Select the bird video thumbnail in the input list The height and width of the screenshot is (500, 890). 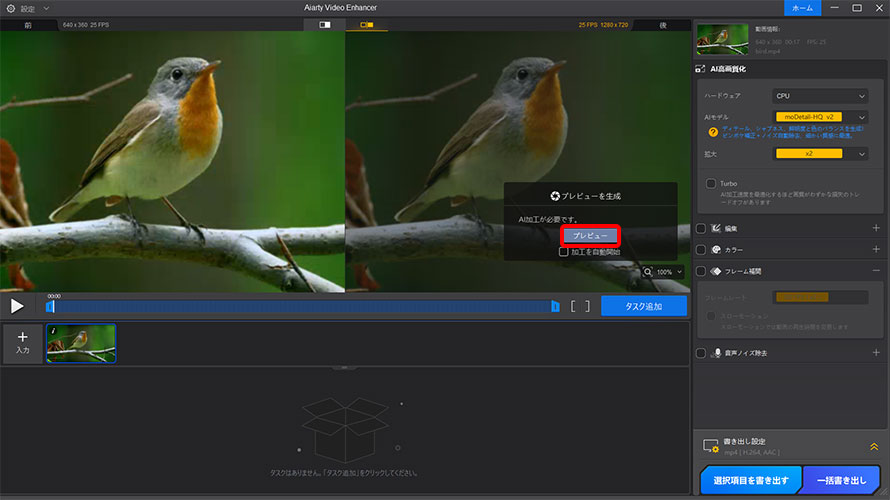click(81, 343)
